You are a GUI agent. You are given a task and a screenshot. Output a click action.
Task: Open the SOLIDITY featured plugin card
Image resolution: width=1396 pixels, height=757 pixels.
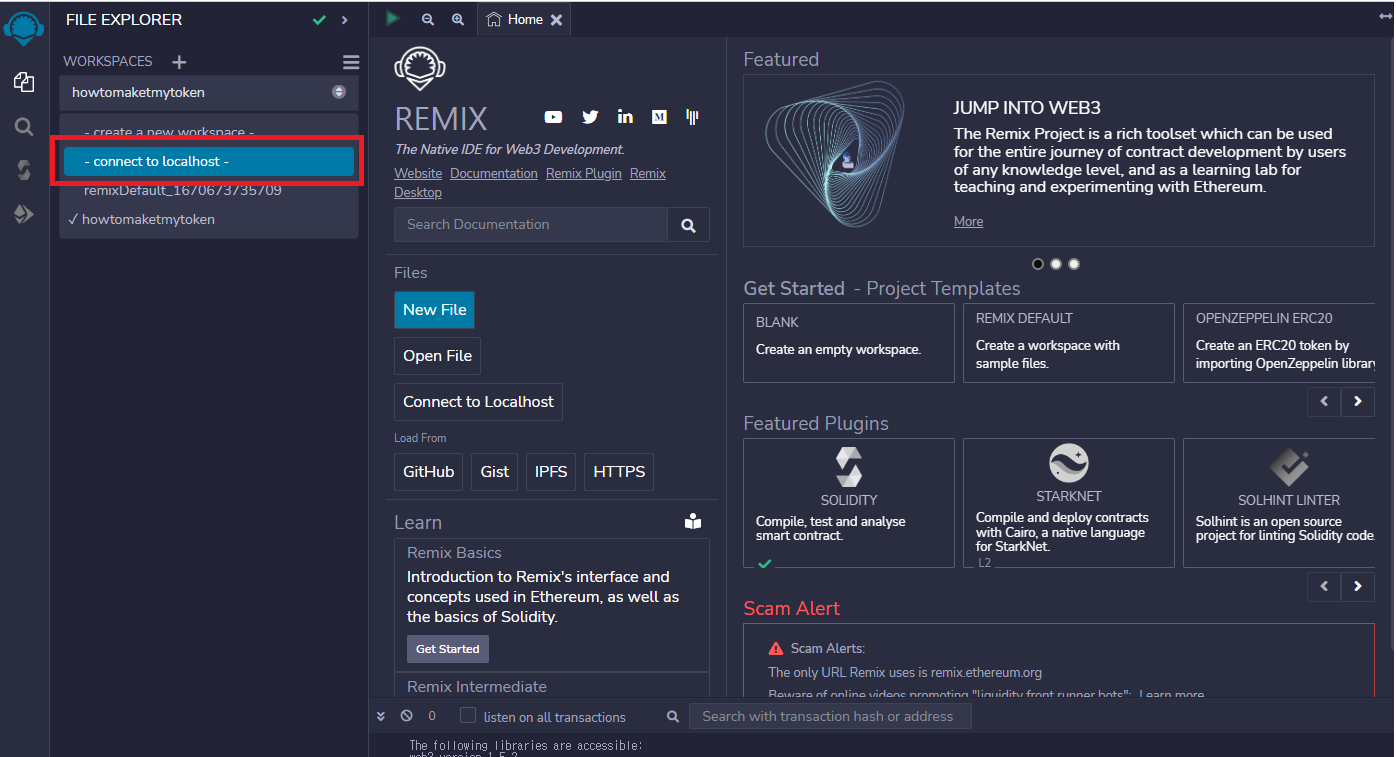pyautogui.click(x=849, y=503)
